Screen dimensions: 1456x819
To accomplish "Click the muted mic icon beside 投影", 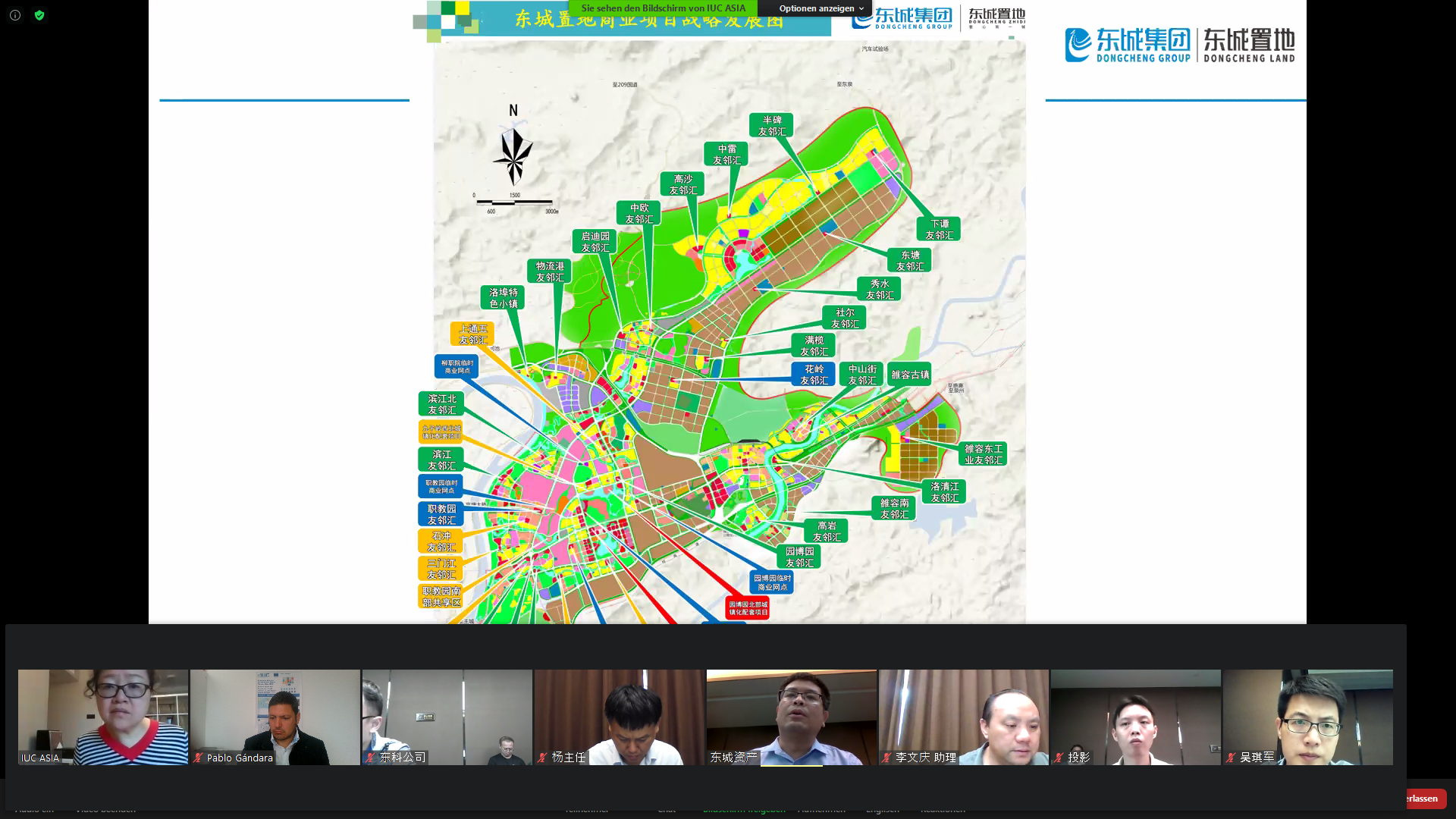I will [1059, 758].
